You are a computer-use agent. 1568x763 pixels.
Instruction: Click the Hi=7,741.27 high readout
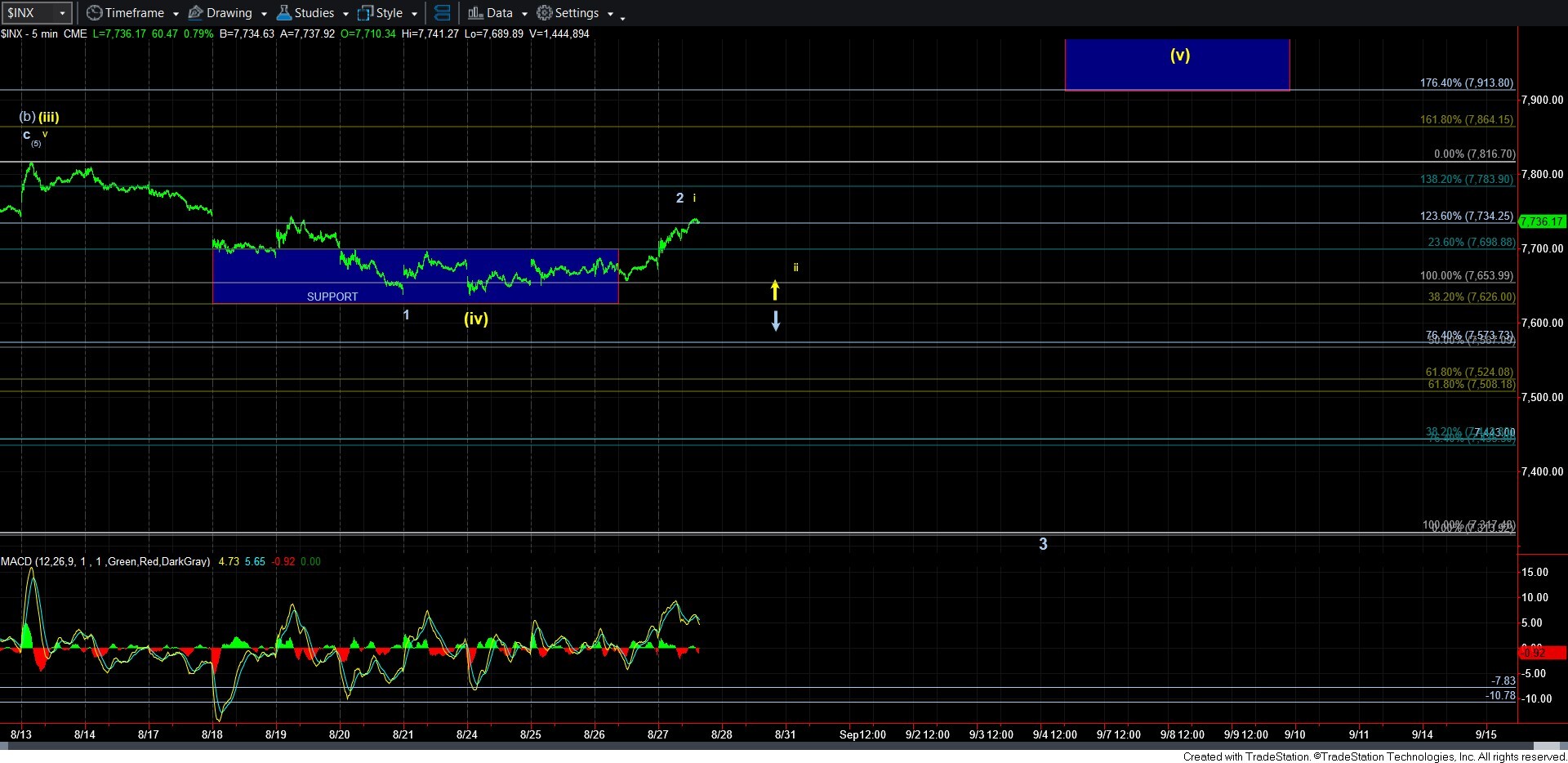pyautogui.click(x=430, y=33)
